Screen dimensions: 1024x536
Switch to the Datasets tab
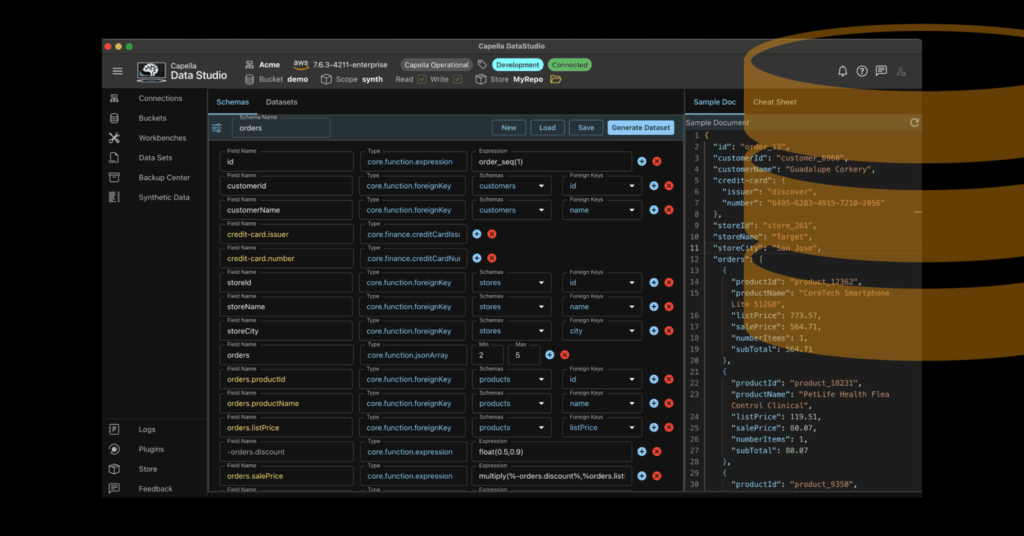pos(281,102)
